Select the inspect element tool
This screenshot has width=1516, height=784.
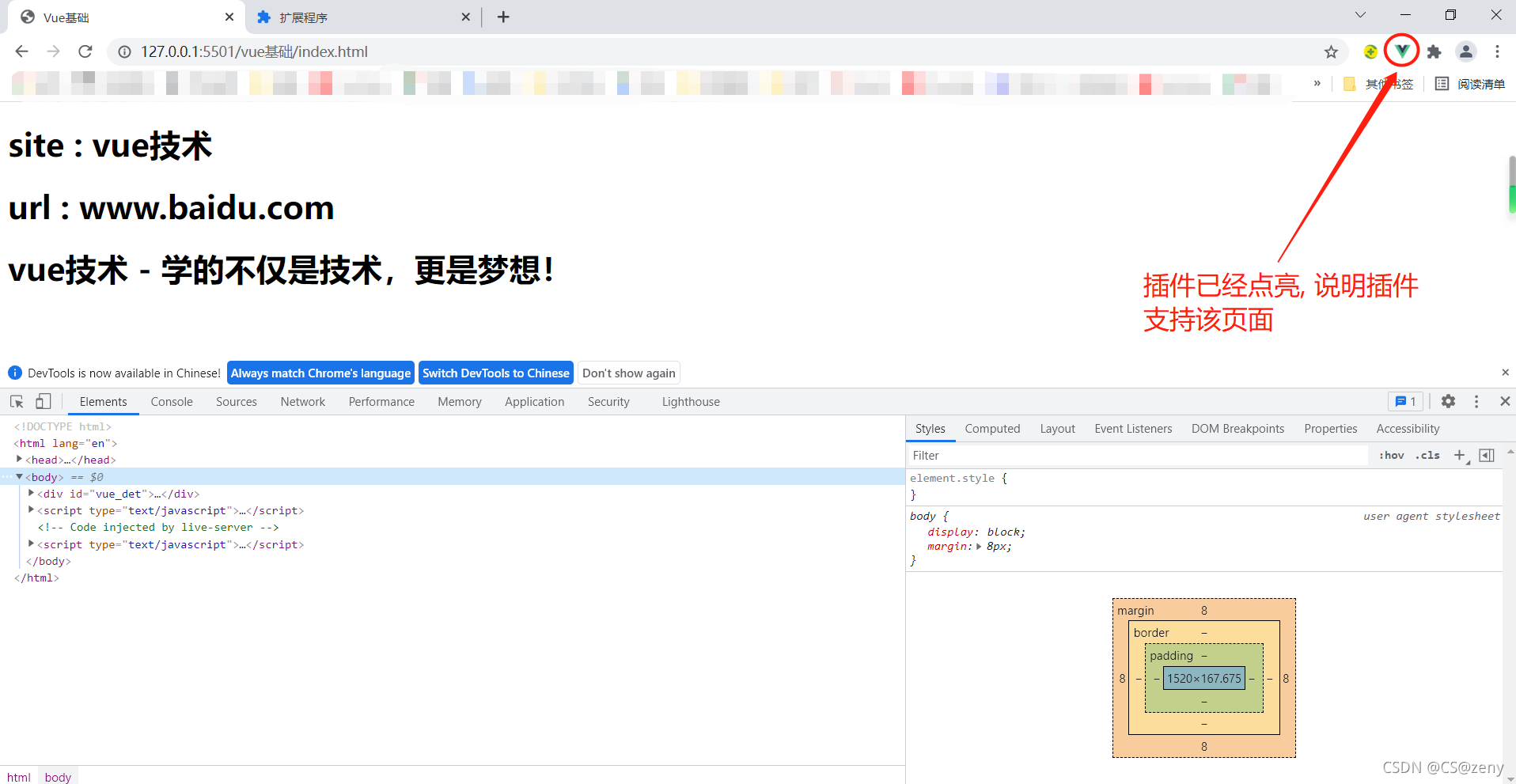17,401
